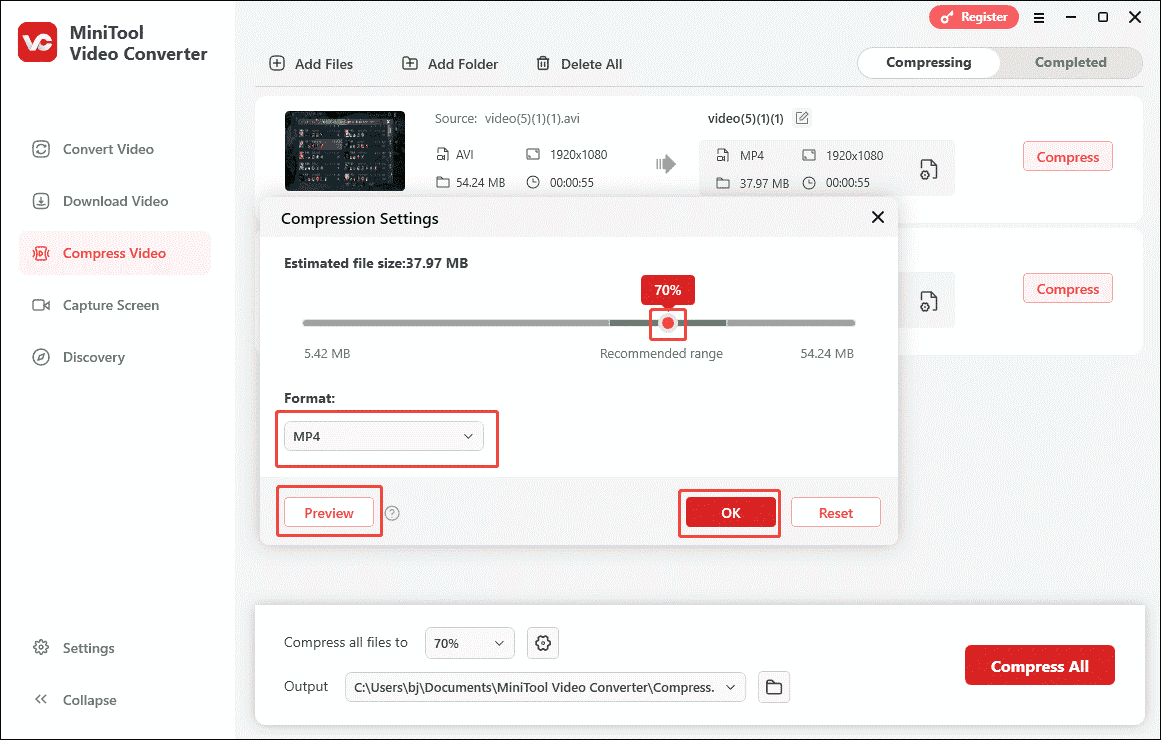The image size is (1161, 740).
Task: Click the source AVI format label
Action: tap(464, 155)
